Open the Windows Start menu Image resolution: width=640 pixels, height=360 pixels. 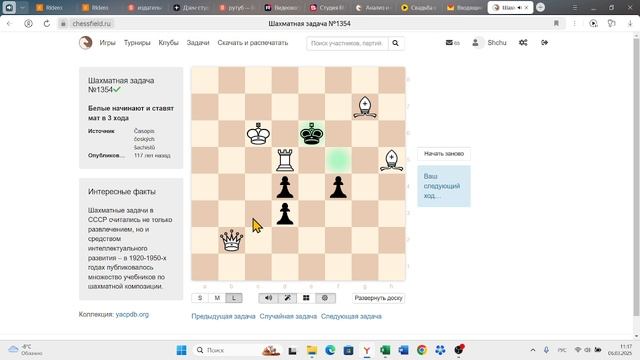(181, 350)
